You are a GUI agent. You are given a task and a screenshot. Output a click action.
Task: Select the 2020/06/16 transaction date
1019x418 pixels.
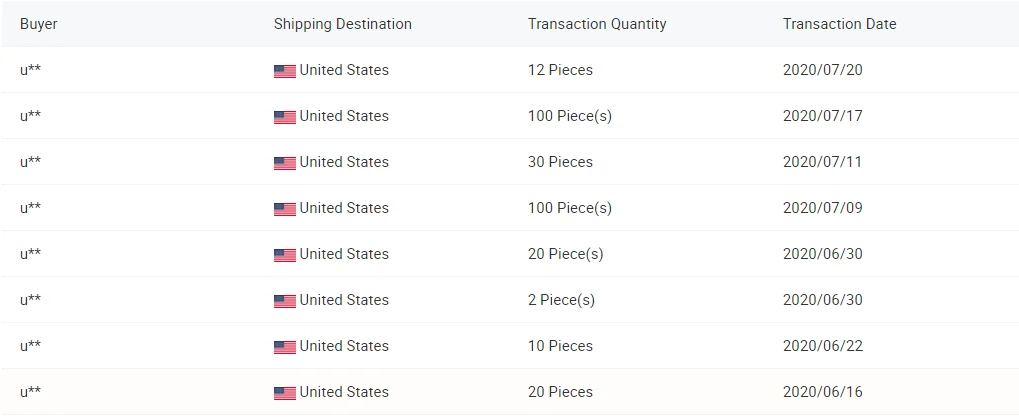tap(822, 392)
